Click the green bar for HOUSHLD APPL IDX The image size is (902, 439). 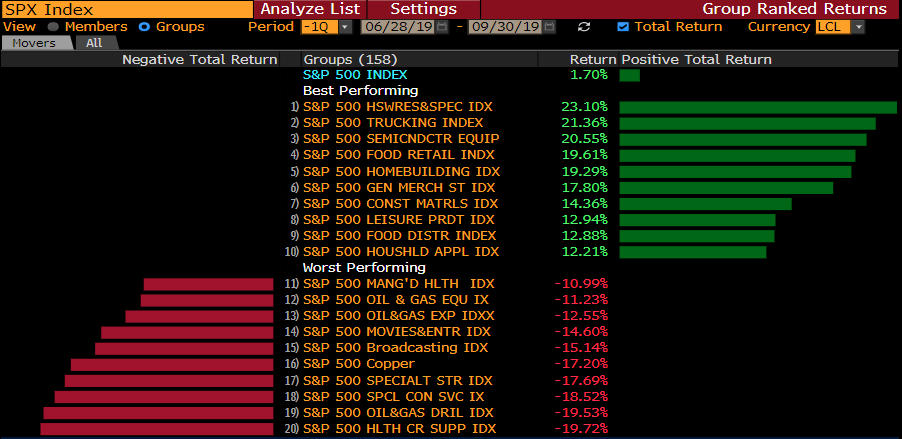pyautogui.click(x=693, y=253)
